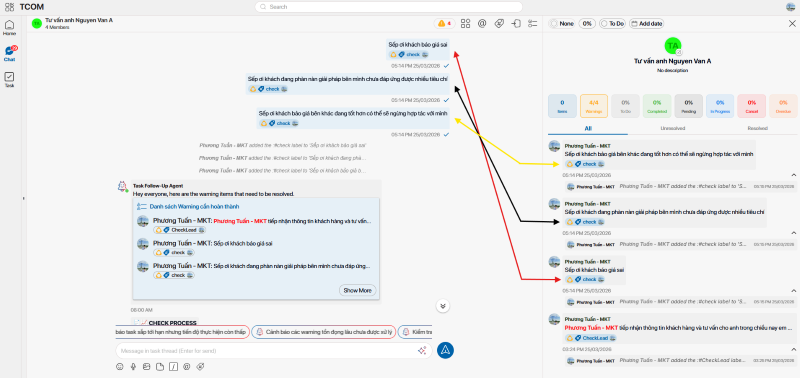Change status using the To Do chip
Screen dimensions: 800x378
tap(612, 23)
